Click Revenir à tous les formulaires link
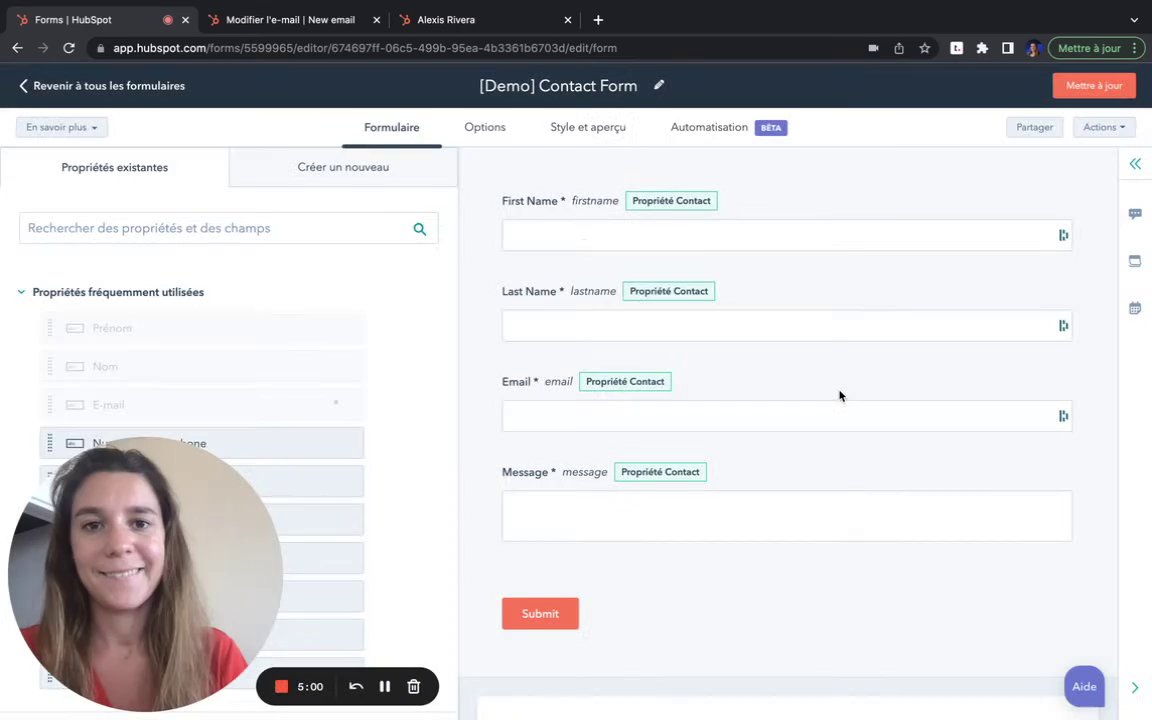 pyautogui.click(x=101, y=86)
